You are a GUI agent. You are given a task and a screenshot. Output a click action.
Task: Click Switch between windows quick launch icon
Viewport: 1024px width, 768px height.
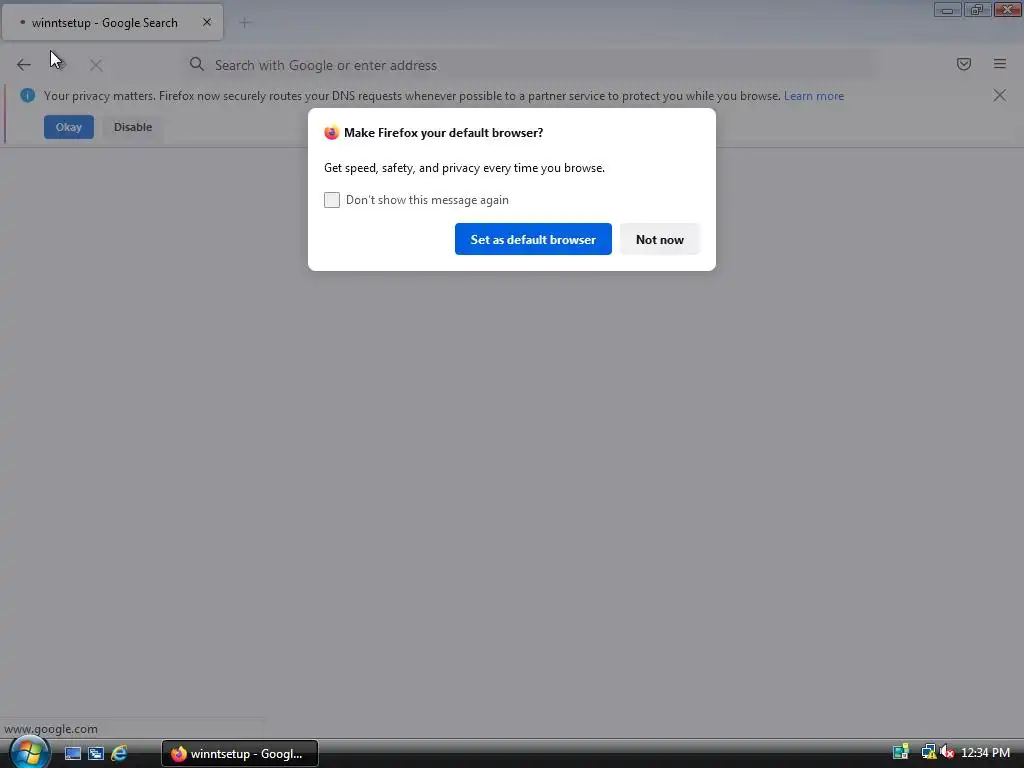pos(96,754)
